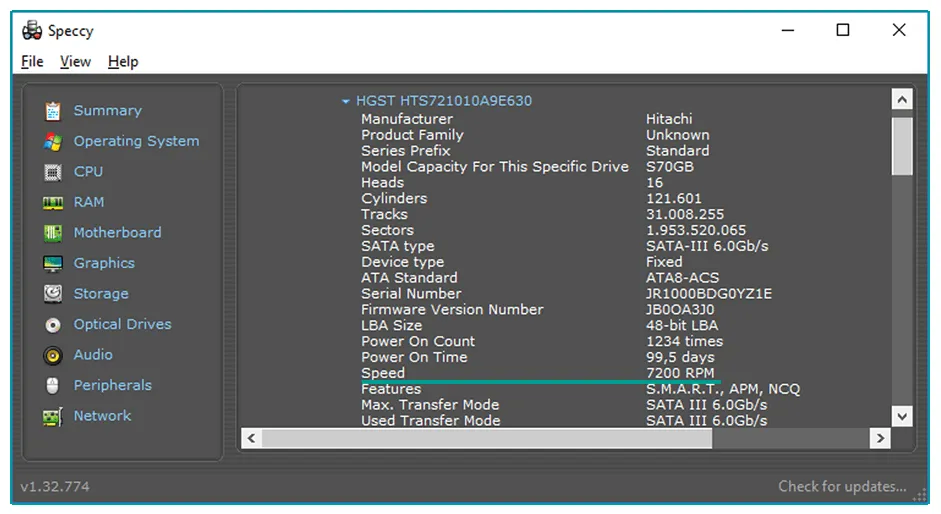Viewport: 941px width, 514px height.
Task: Click the horizontal scrollbar thumb
Action: pos(487,438)
